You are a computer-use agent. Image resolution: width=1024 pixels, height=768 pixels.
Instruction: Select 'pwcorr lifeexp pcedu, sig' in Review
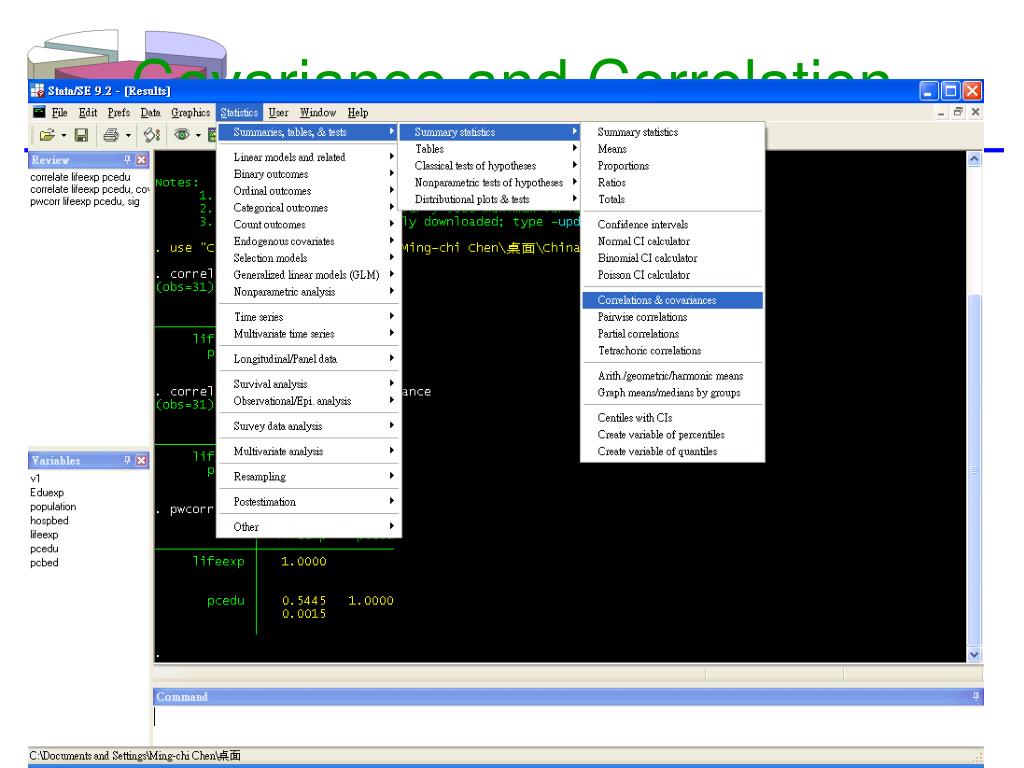click(x=84, y=202)
